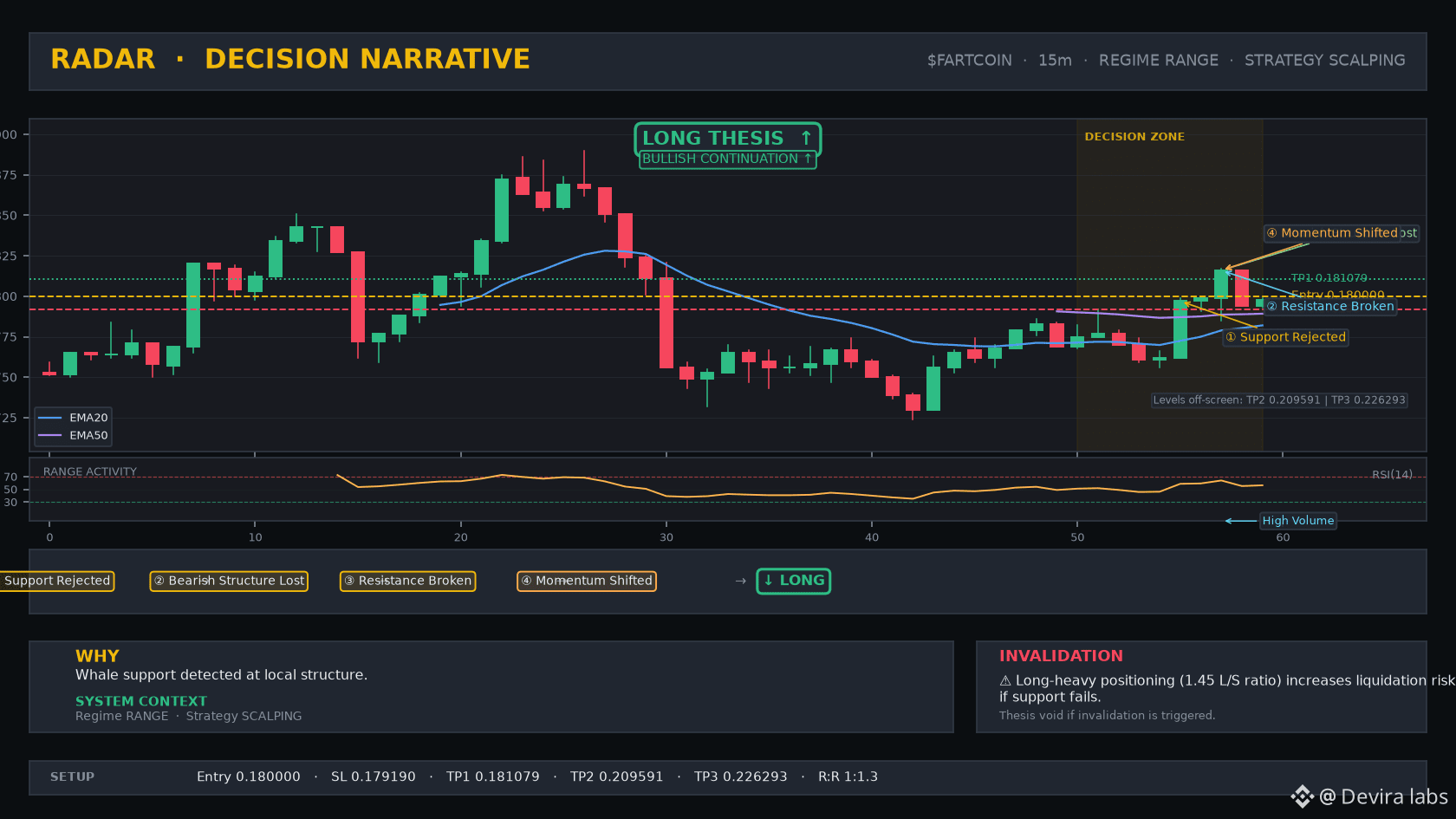Click the SYSTEM CONTEXT heading
Viewport: 1456px width, 819px height.
pos(141,701)
